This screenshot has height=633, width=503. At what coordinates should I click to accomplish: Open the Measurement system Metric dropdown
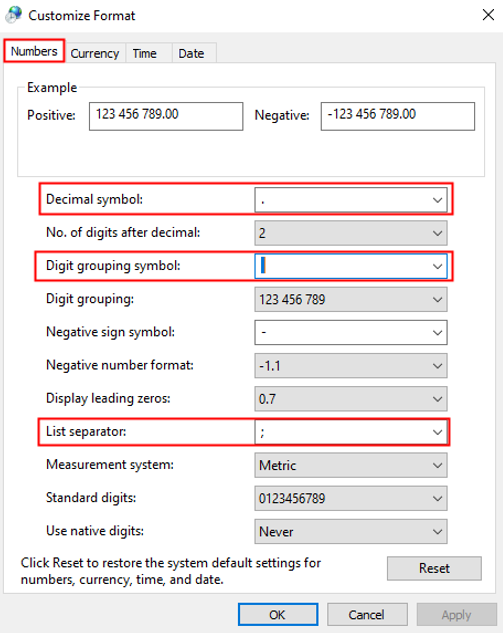351,465
